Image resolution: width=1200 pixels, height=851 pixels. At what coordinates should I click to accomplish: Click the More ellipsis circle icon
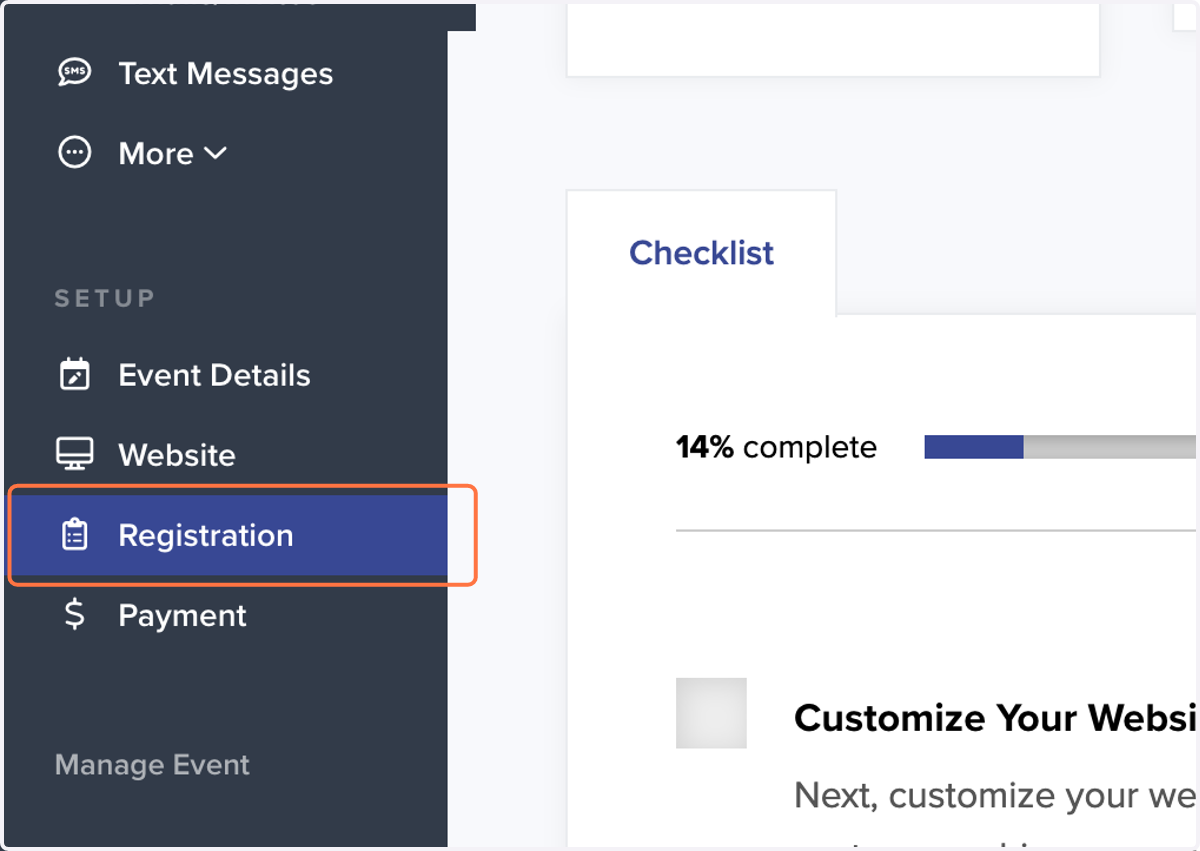coord(75,153)
